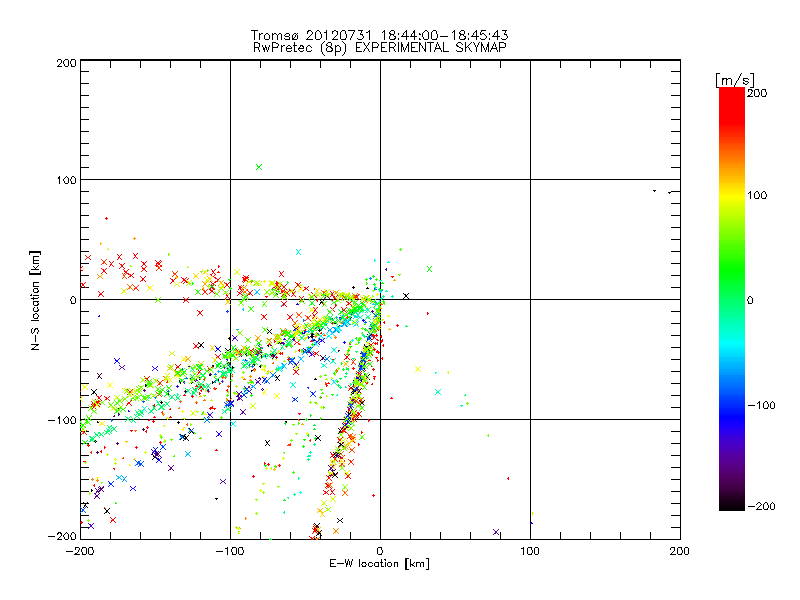800x600 pixels.
Task: Click the isolated green X marker above y=100
Action: click(259, 167)
